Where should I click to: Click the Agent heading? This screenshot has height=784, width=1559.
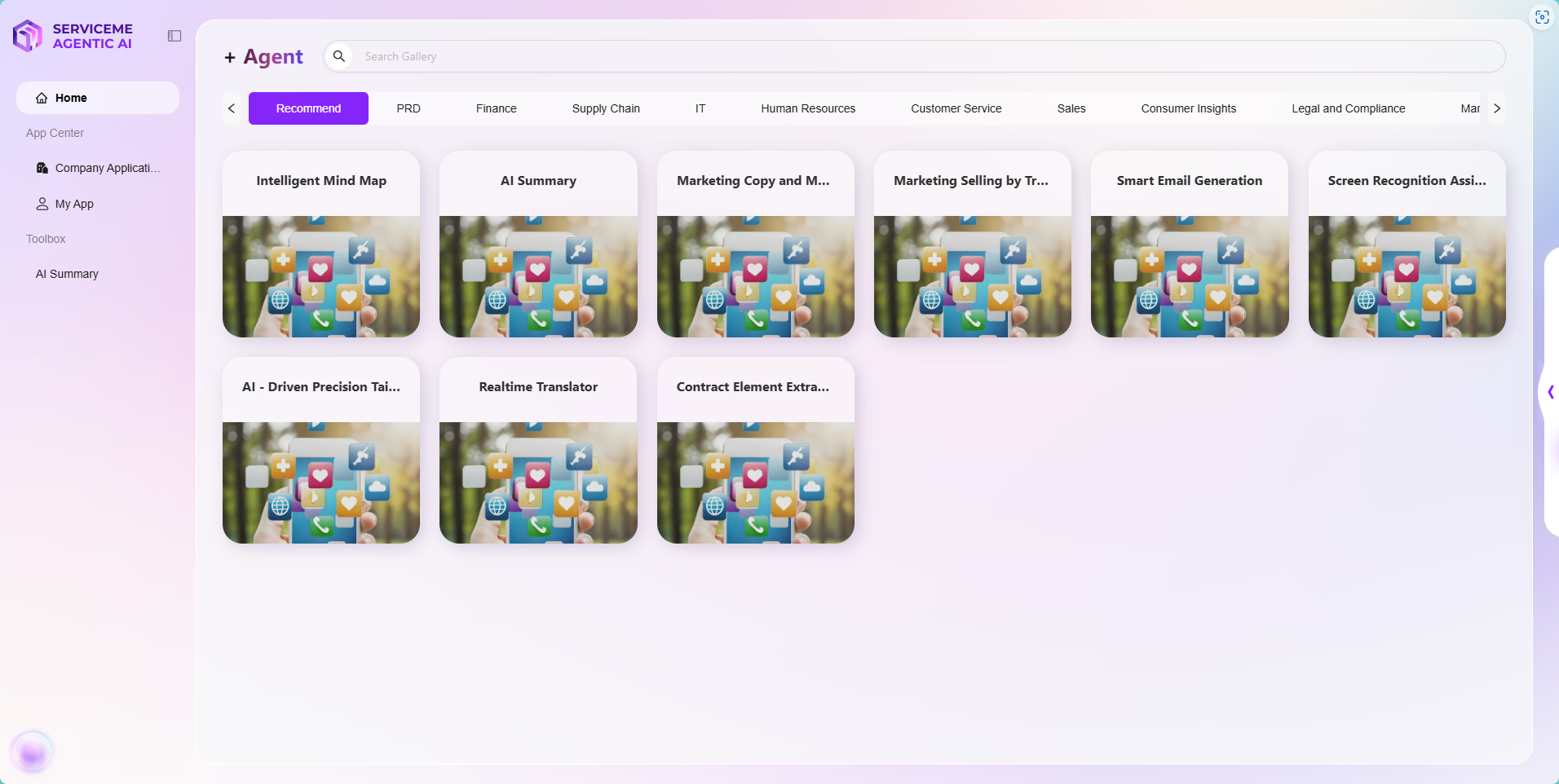[273, 57]
